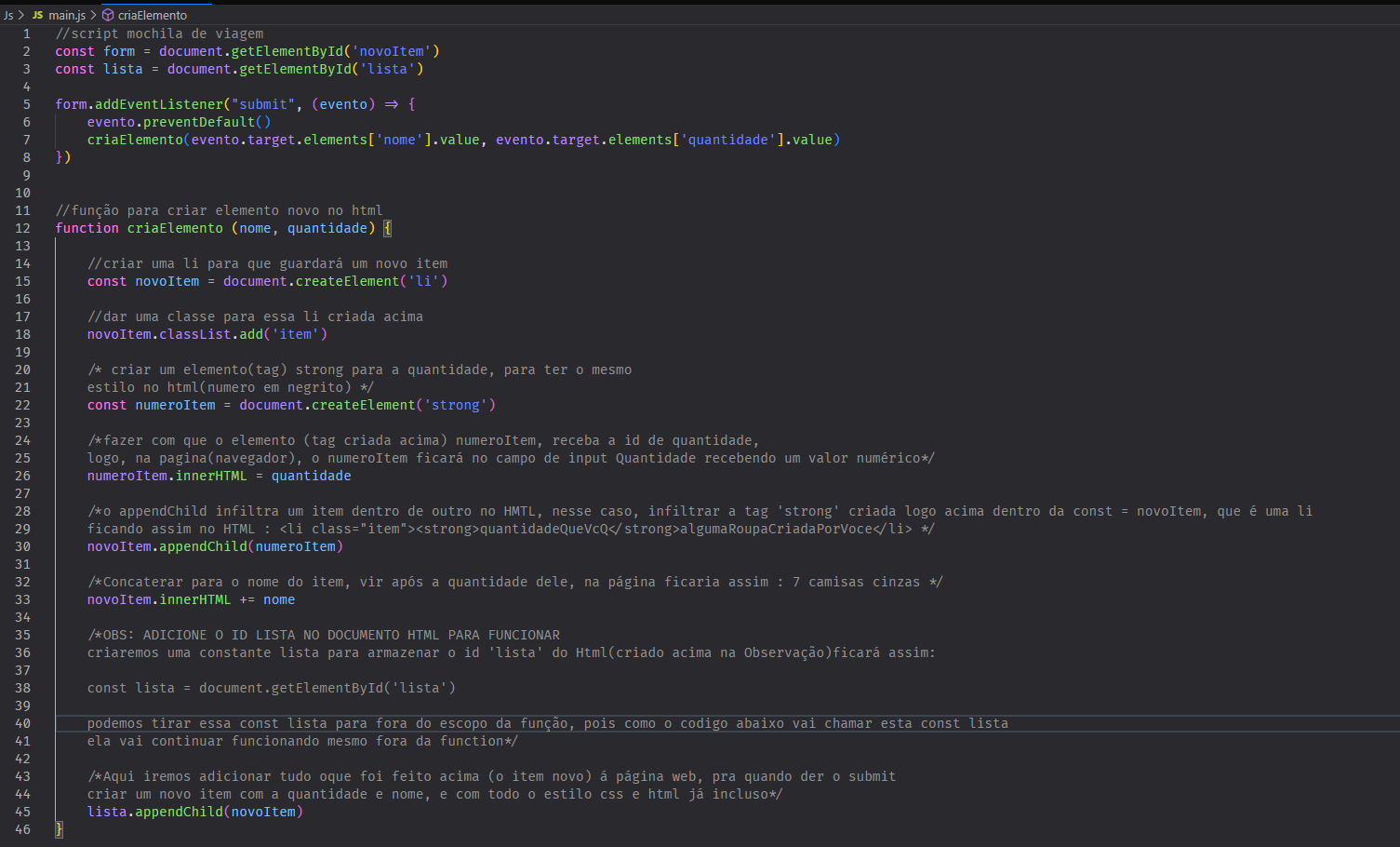This screenshot has height=847, width=1400.
Task: Open the criaElemento breadcrumb dropdown
Action: (x=152, y=15)
